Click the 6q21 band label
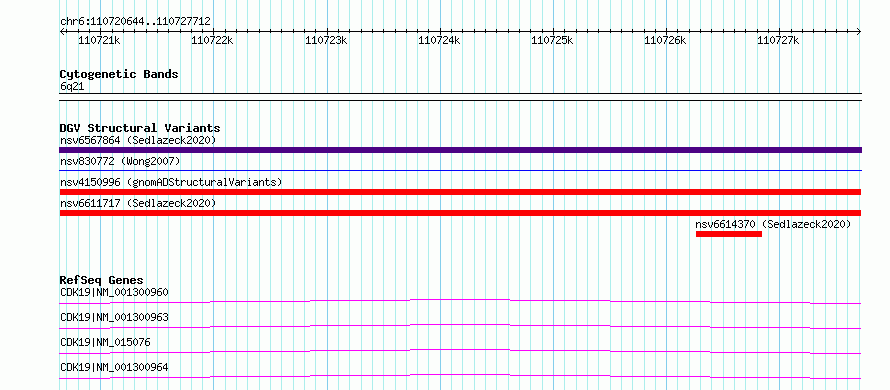Screen dimensions: 890x390 72,87
